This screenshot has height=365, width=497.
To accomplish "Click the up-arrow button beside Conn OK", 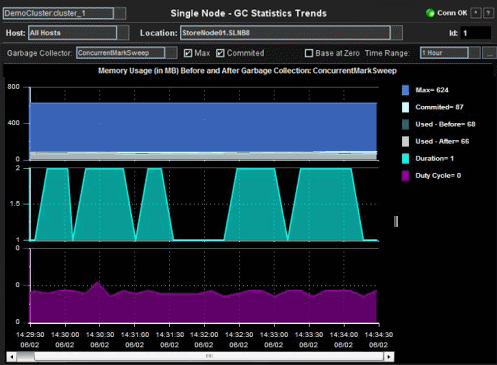I will click(x=476, y=13).
